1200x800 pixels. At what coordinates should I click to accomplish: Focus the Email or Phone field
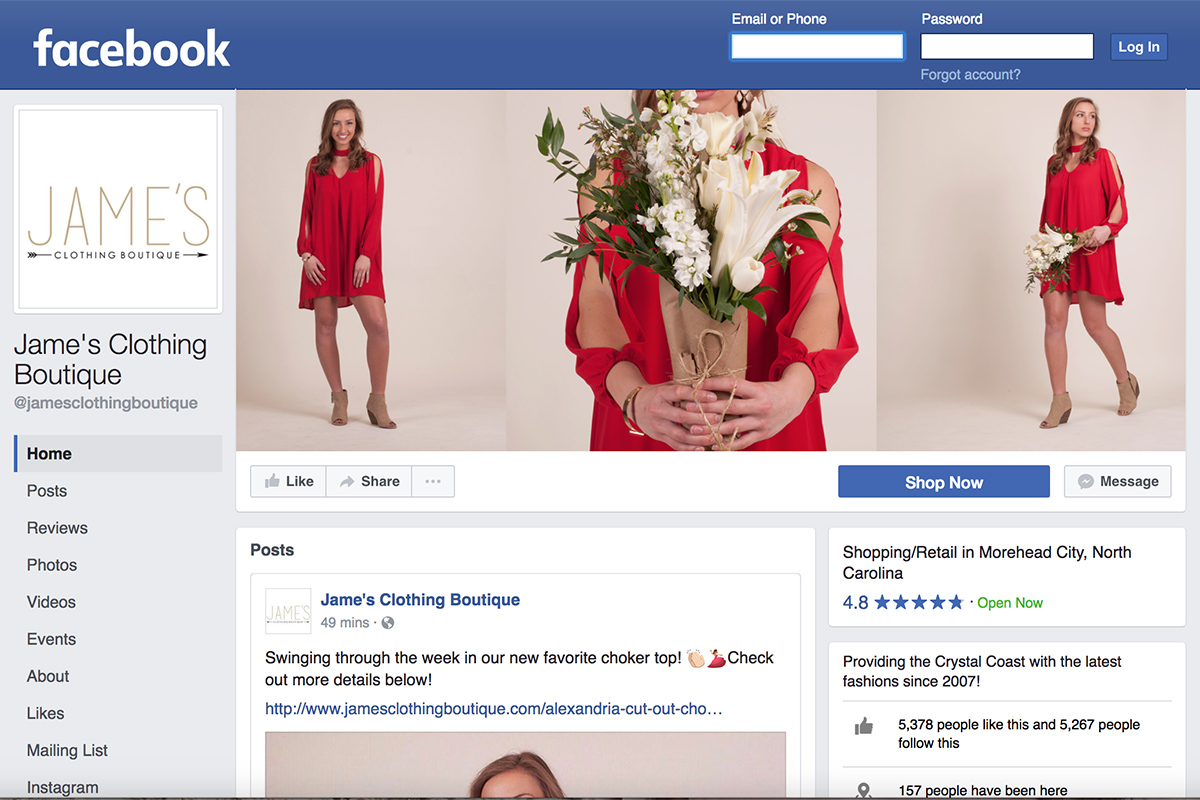817,46
